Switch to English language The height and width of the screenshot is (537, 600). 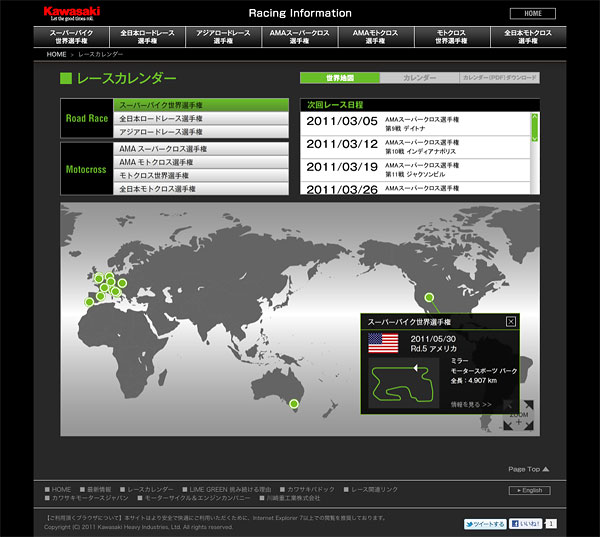tap(530, 490)
